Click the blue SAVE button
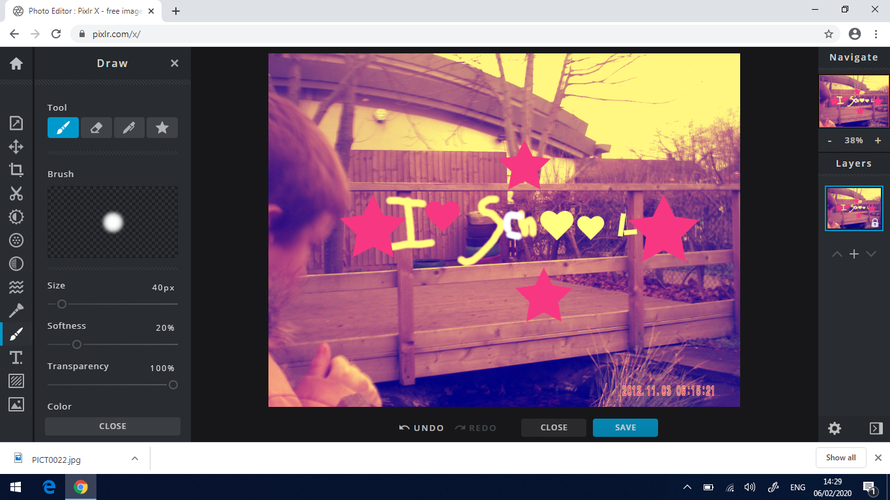Image resolution: width=890 pixels, height=500 pixels. [625, 427]
